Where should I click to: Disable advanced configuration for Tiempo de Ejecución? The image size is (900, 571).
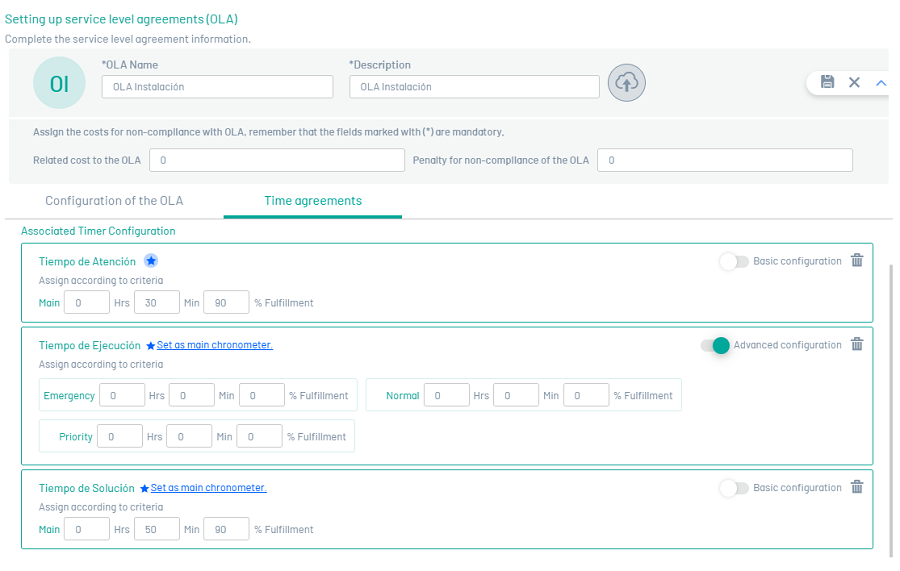[715, 346]
